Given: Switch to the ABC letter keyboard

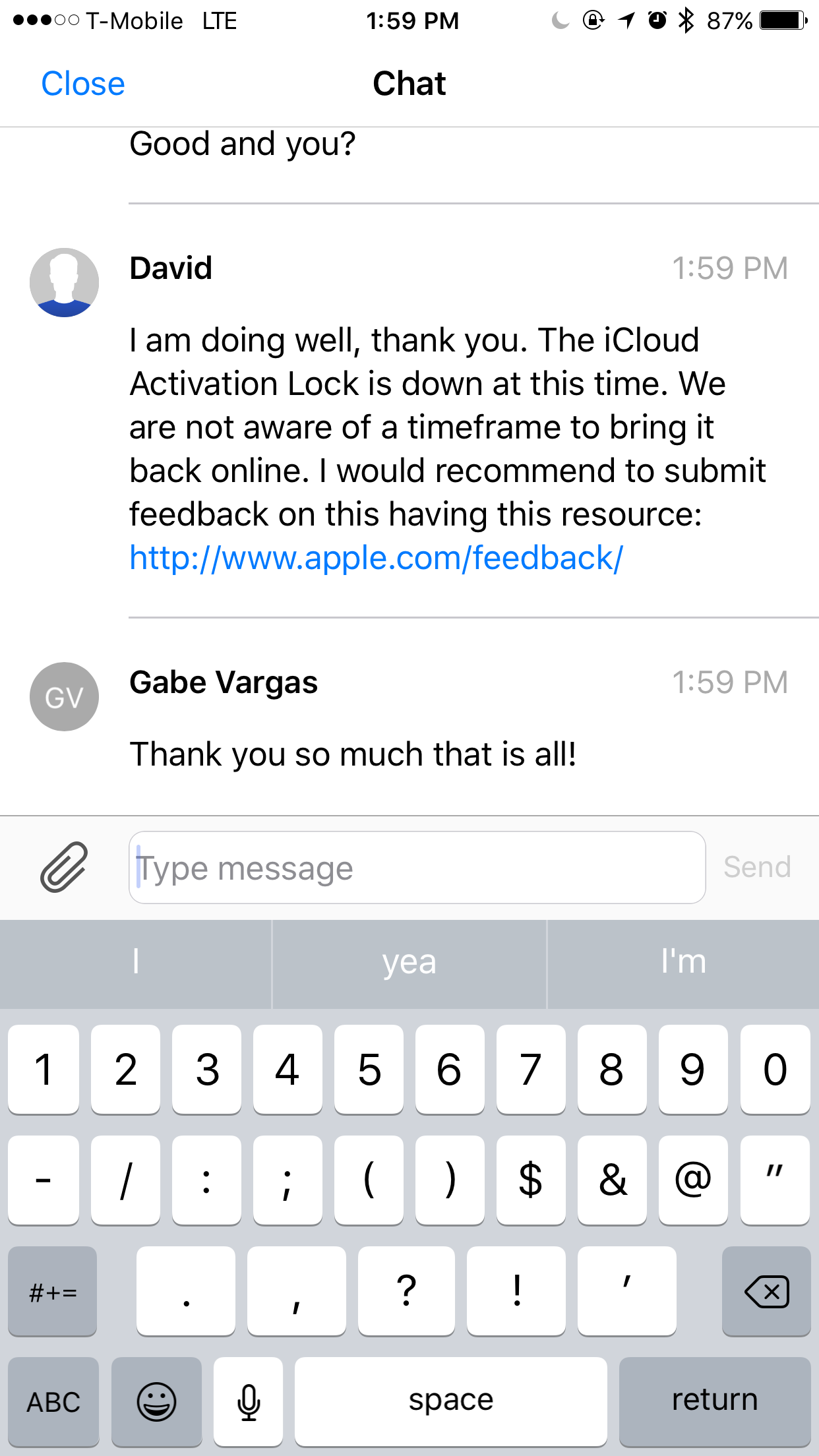Looking at the screenshot, I should pos(53,1401).
